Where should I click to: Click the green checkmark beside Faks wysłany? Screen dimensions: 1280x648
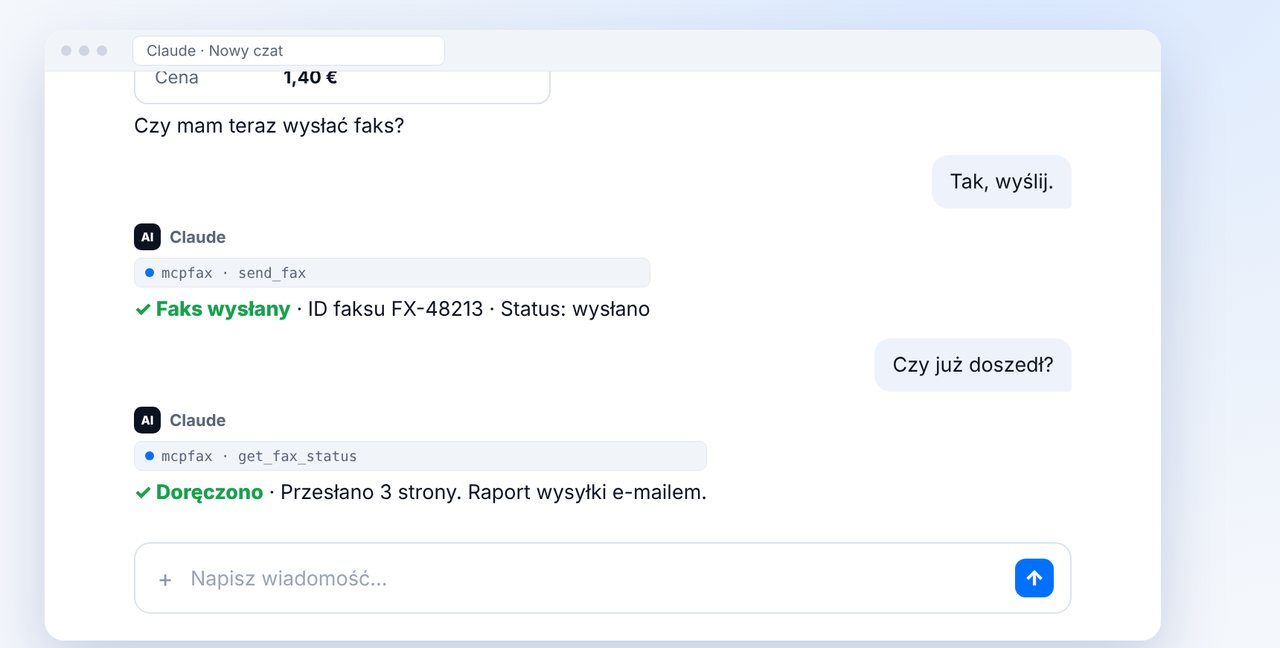pyautogui.click(x=143, y=310)
